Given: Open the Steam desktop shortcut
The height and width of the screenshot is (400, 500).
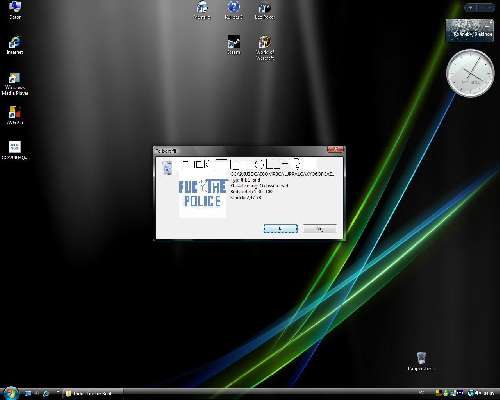Looking at the screenshot, I should point(233,45).
